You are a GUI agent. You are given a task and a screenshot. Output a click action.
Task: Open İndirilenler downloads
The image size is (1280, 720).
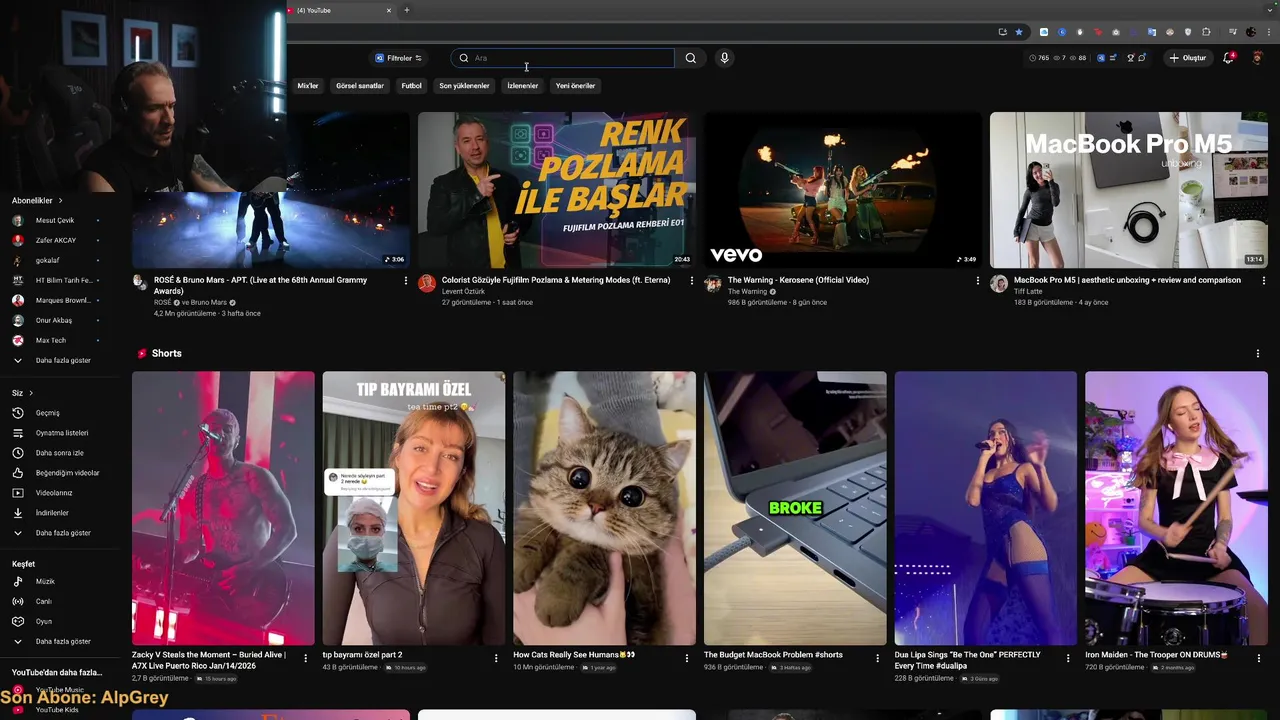coord(50,513)
